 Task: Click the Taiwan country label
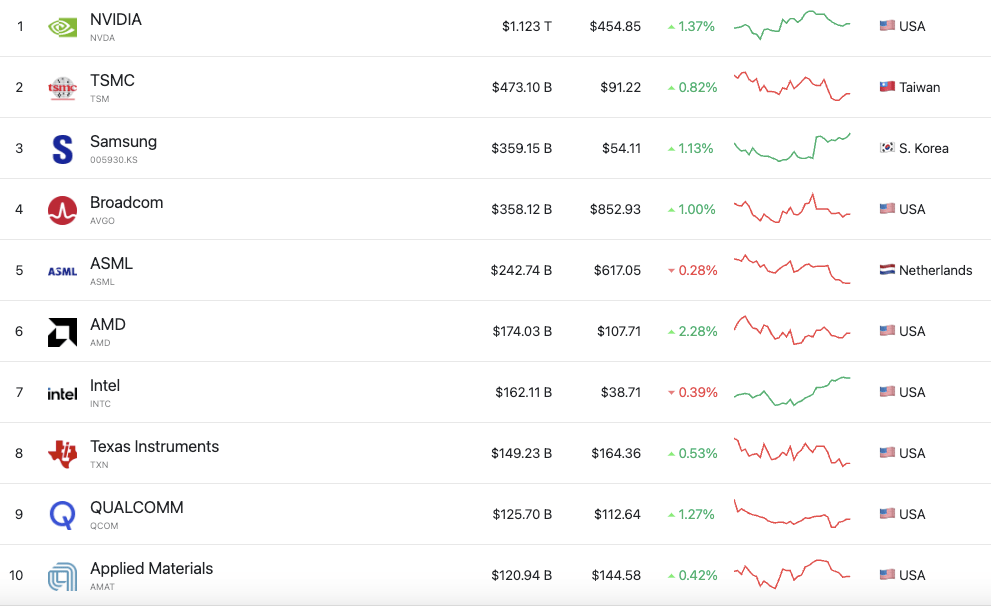[x=920, y=87]
